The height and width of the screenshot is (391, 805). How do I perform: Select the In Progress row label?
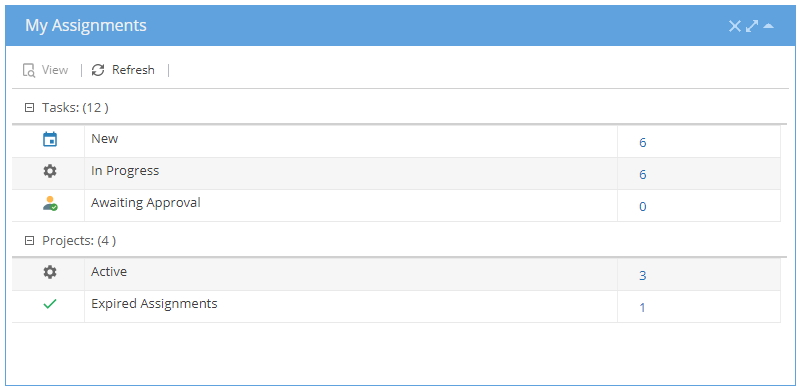pos(125,171)
